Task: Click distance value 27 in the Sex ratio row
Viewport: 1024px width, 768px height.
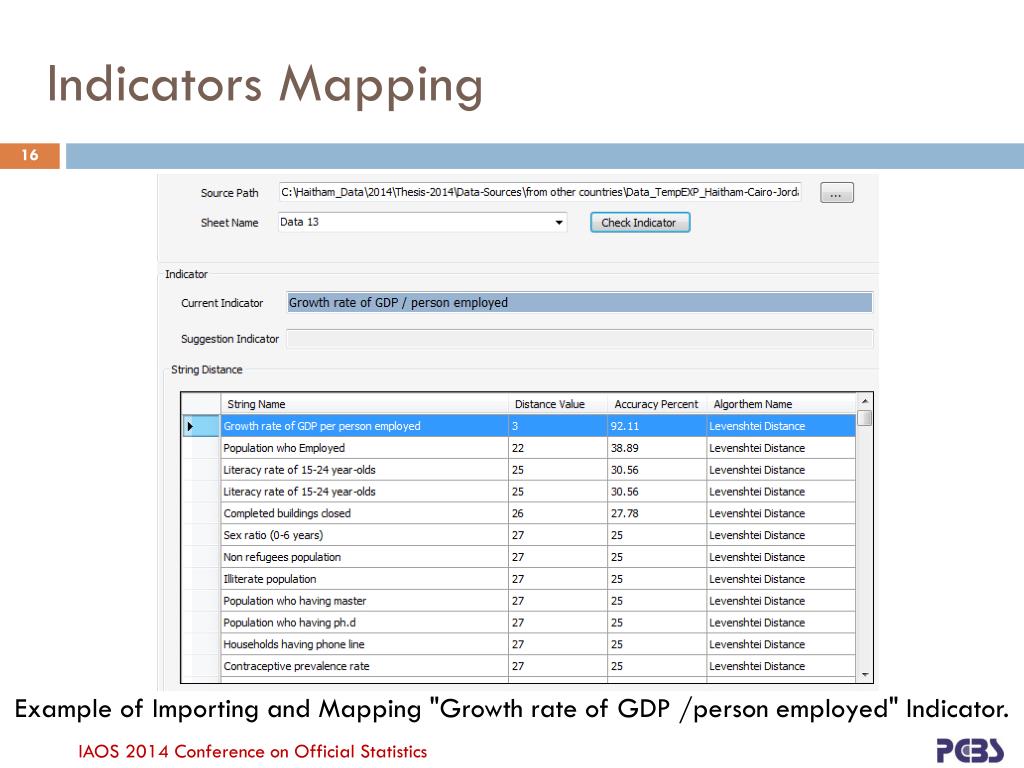Action: (x=558, y=535)
